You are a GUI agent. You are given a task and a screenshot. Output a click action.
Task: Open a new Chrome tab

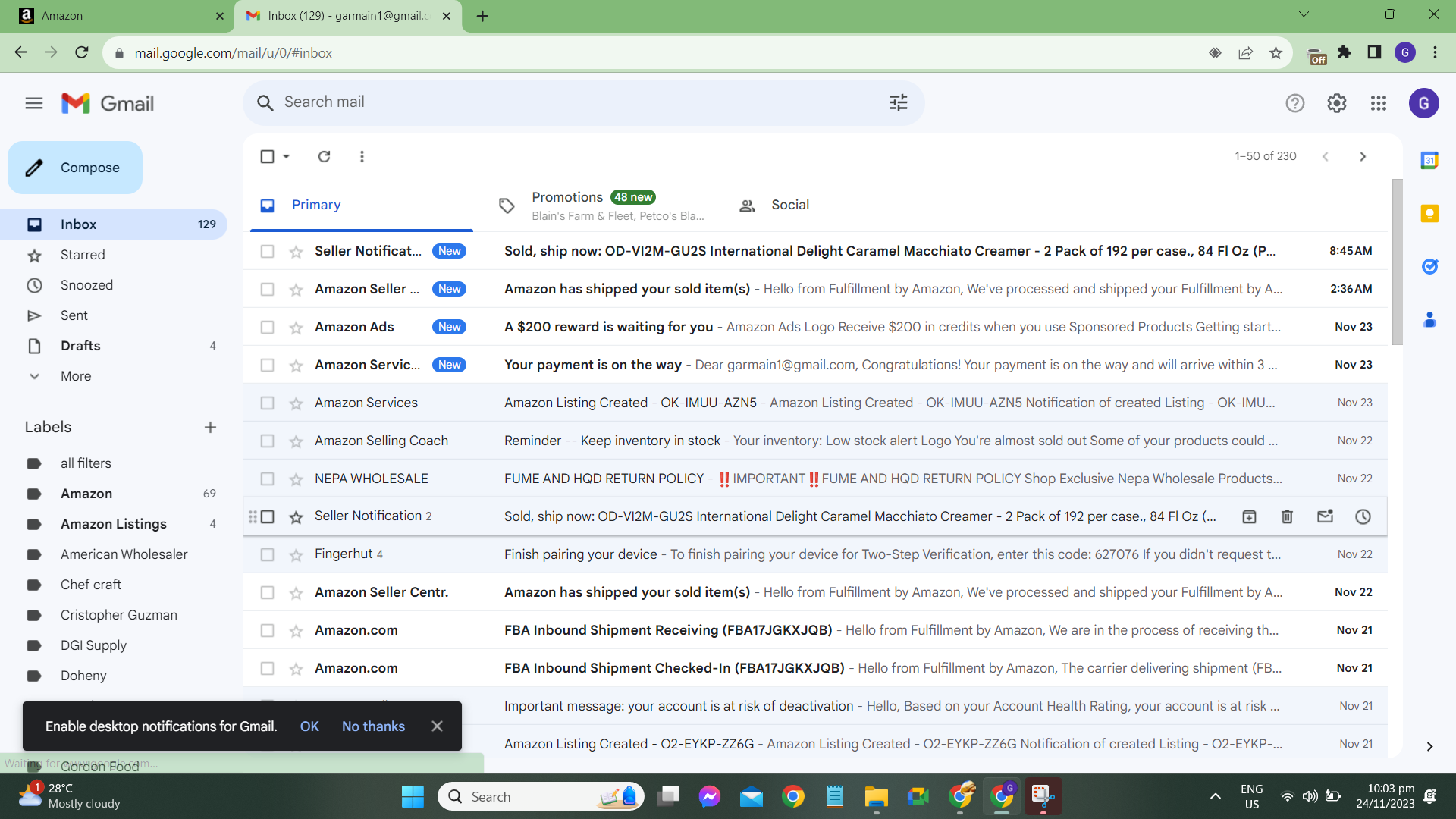482,16
